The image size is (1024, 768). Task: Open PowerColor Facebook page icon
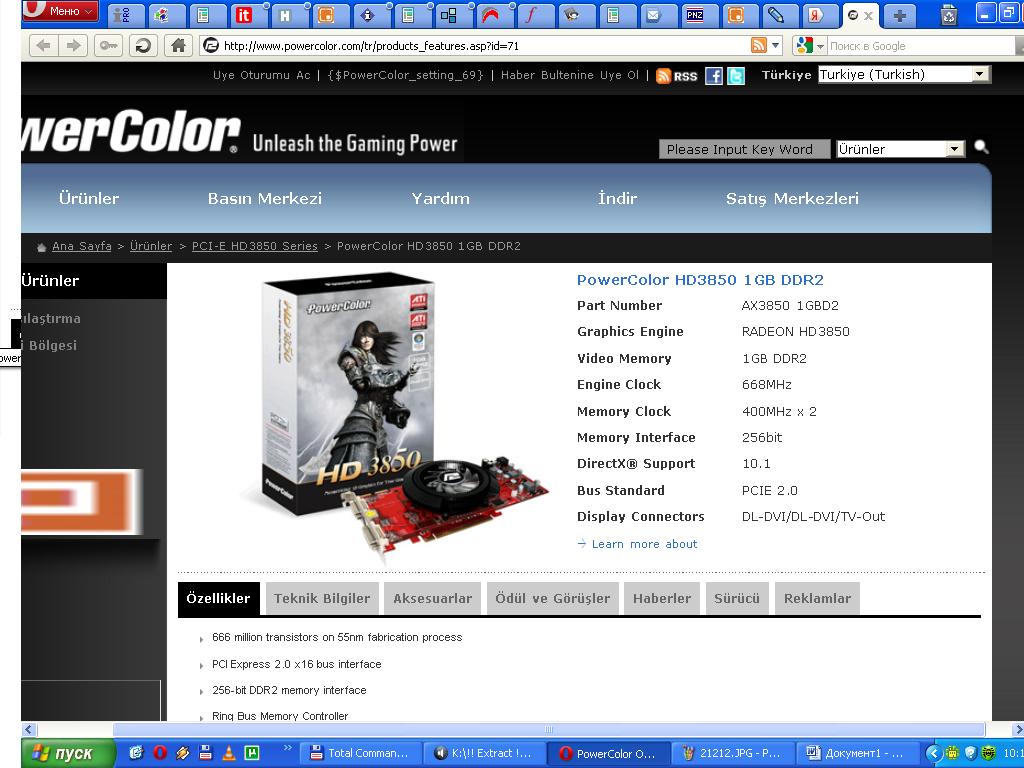coord(714,76)
